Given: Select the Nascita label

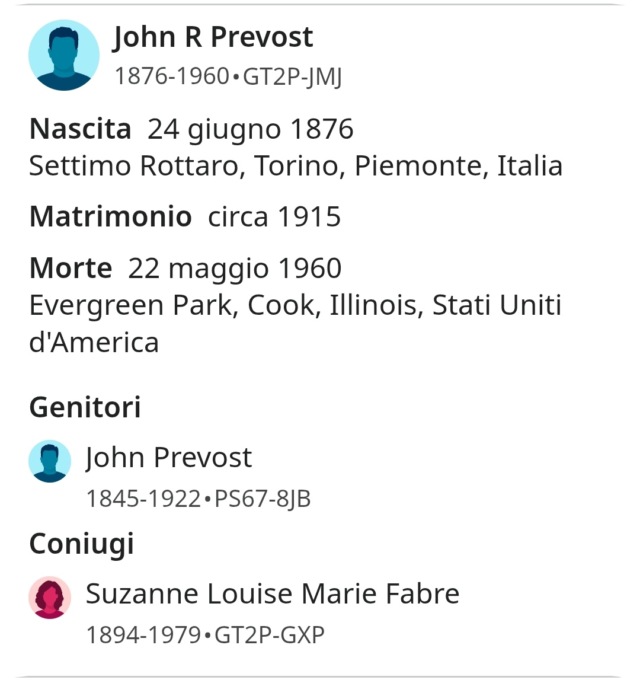Looking at the screenshot, I should [80, 129].
